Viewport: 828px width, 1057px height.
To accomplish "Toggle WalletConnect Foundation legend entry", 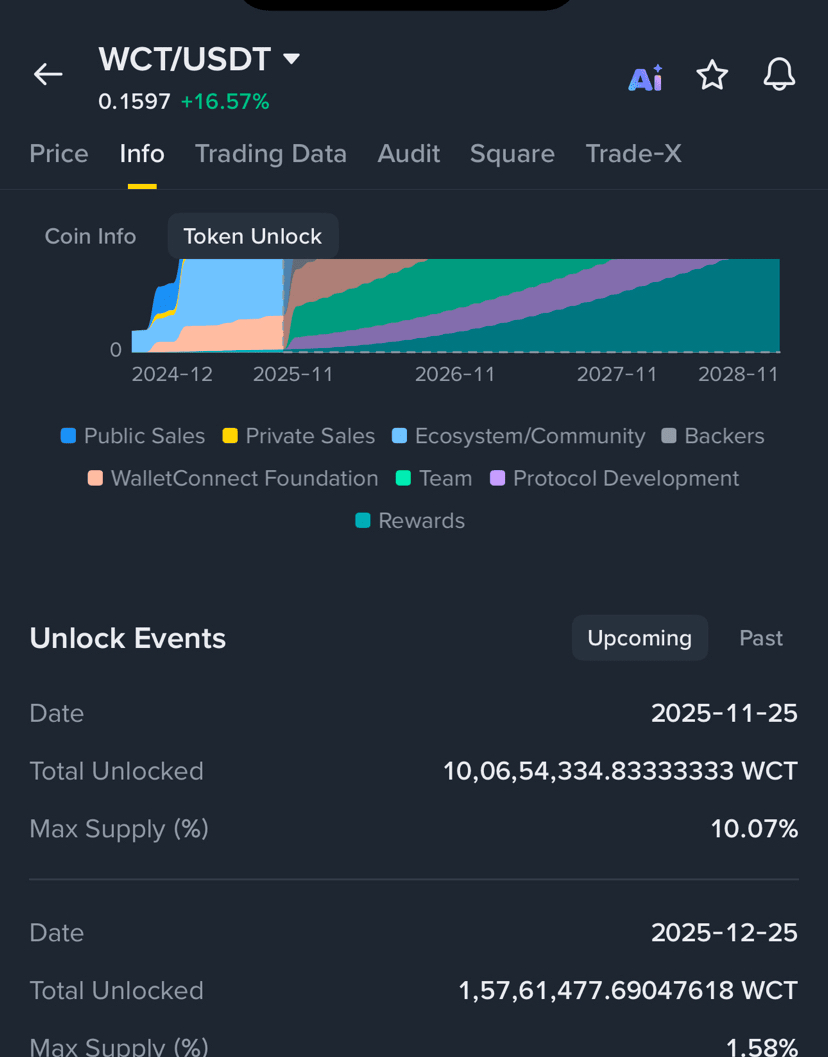I will pyautogui.click(x=234, y=479).
